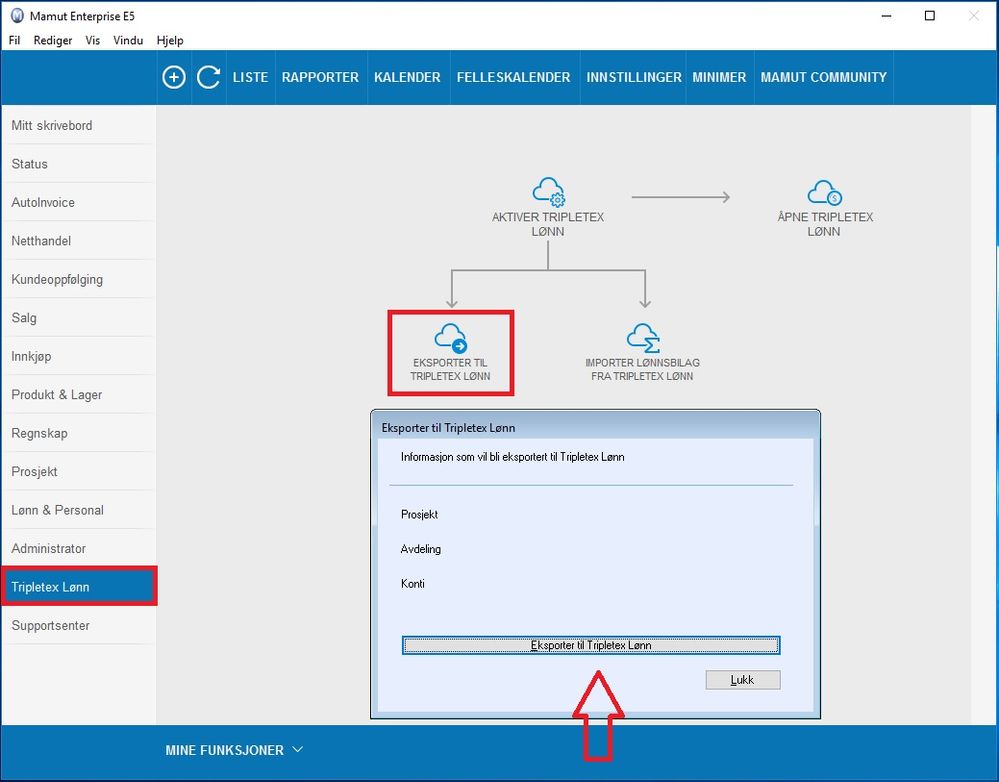Viewport: 999px width, 782px height.
Task: Open Felleskalender in the top toolbar
Action: [x=514, y=77]
